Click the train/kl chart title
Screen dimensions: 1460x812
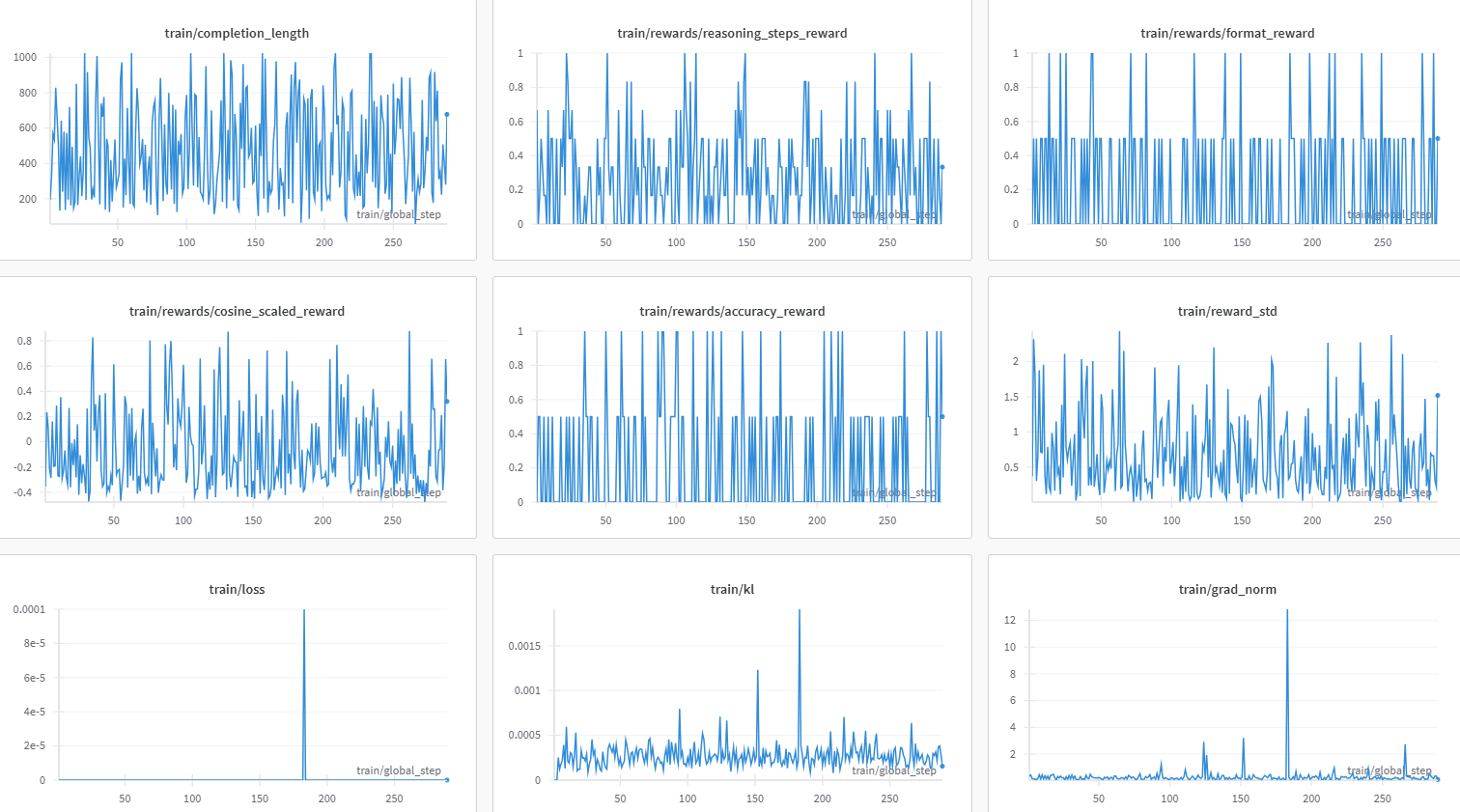point(732,589)
